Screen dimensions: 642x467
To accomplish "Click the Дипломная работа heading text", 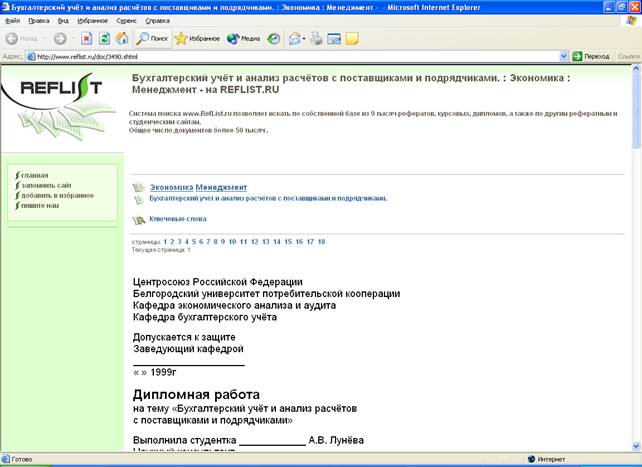I will tap(196, 395).
